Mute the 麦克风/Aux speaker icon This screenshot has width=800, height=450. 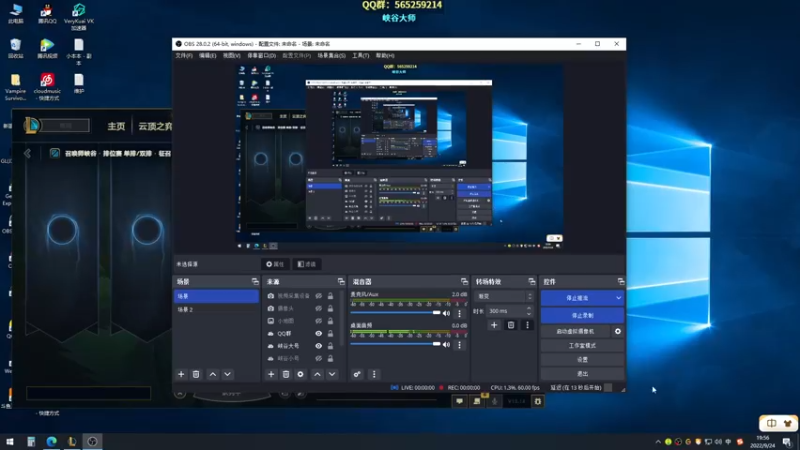[446, 313]
